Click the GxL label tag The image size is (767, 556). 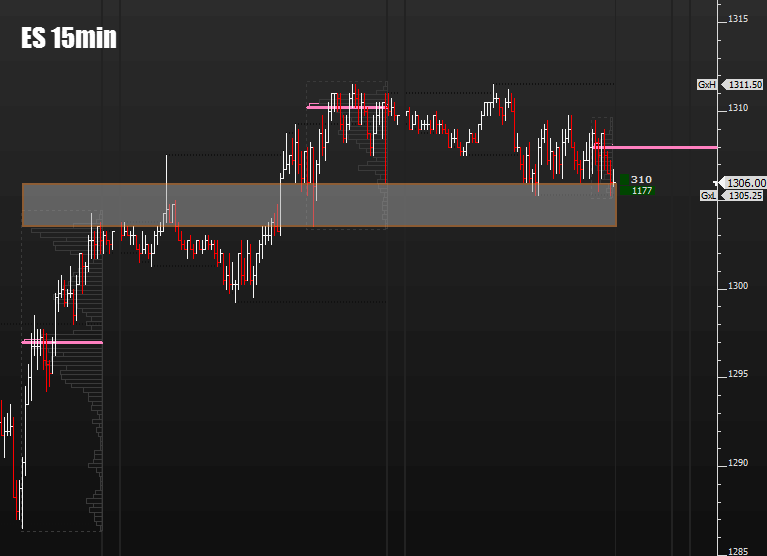708,196
